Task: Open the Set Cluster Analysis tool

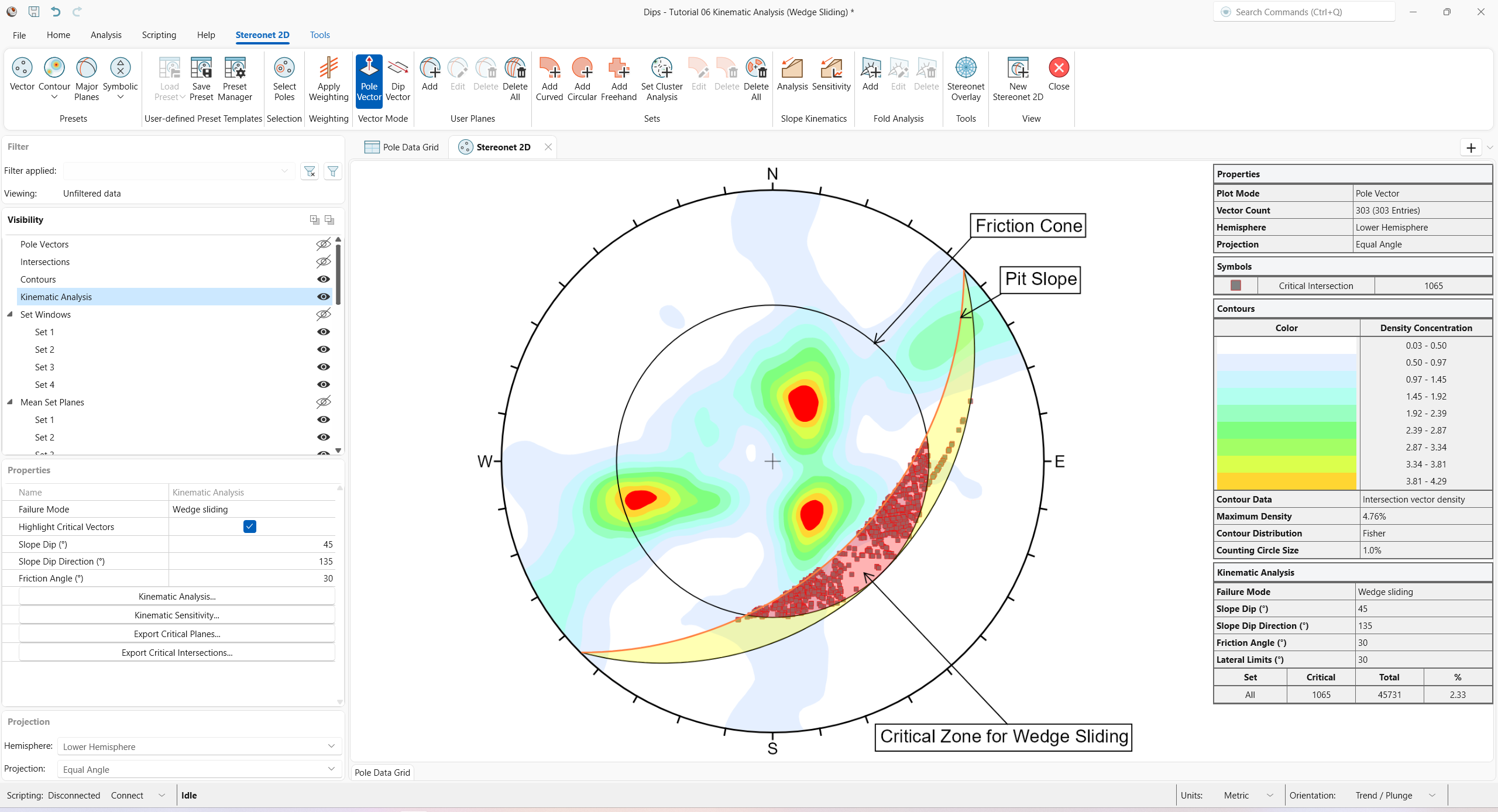Action: 661,78
